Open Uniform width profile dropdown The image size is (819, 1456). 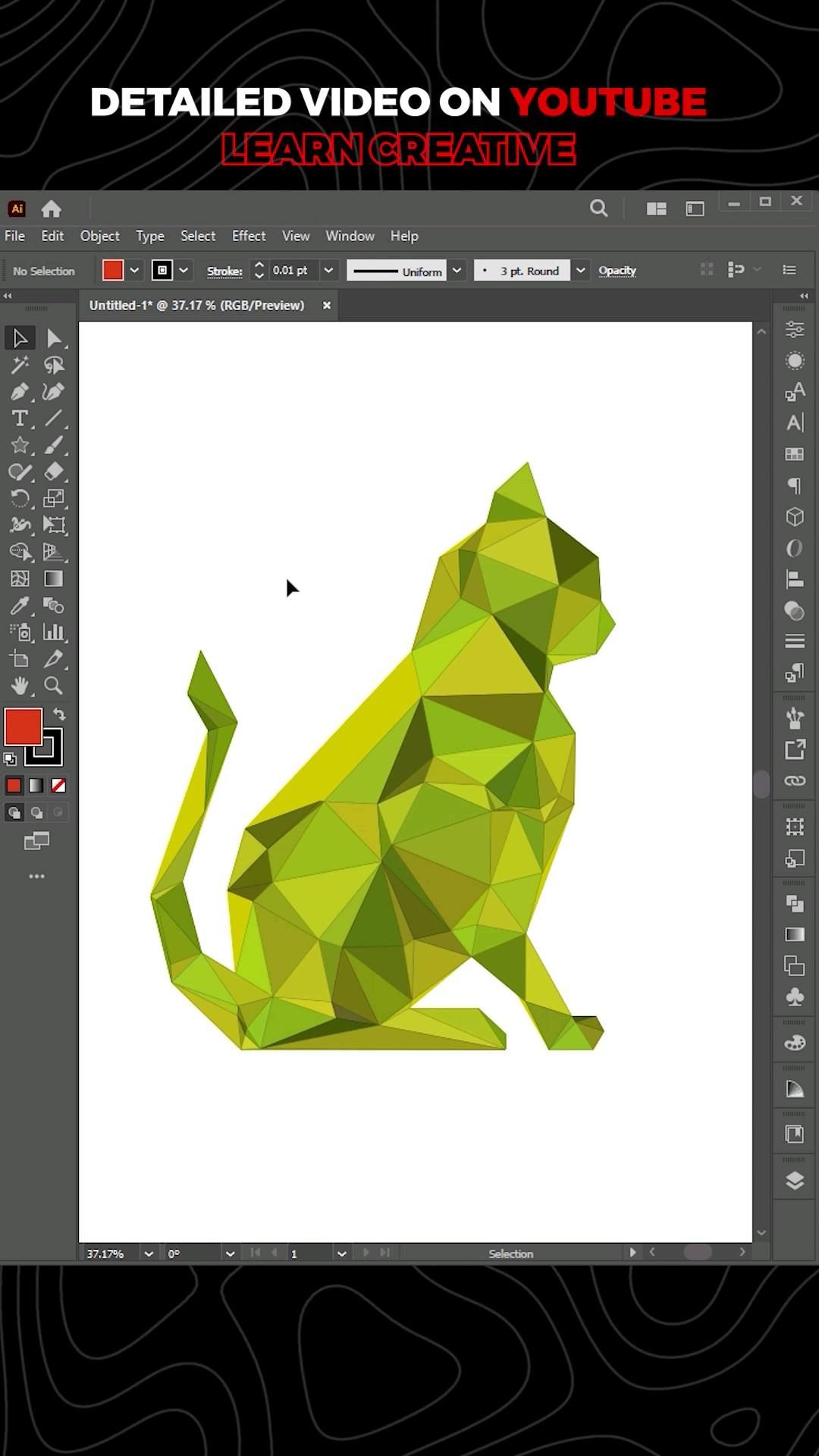[x=457, y=271]
